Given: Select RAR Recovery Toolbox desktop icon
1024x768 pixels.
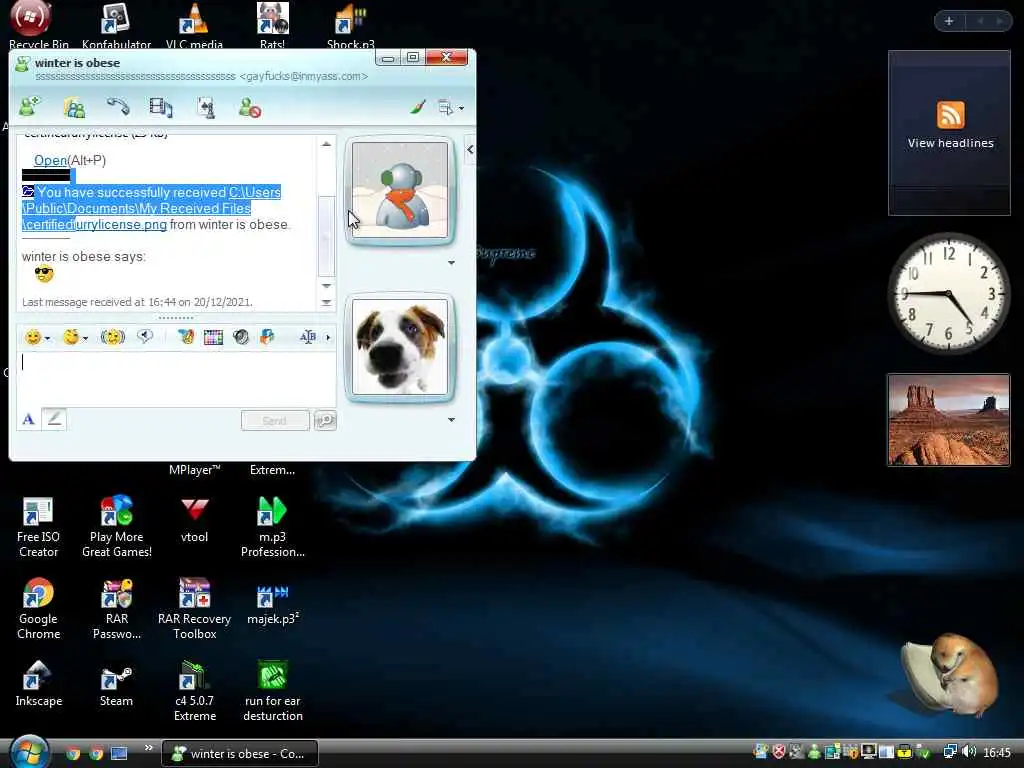Looking at the screenshot, I should pyautogui.click(x=195, y=609).
